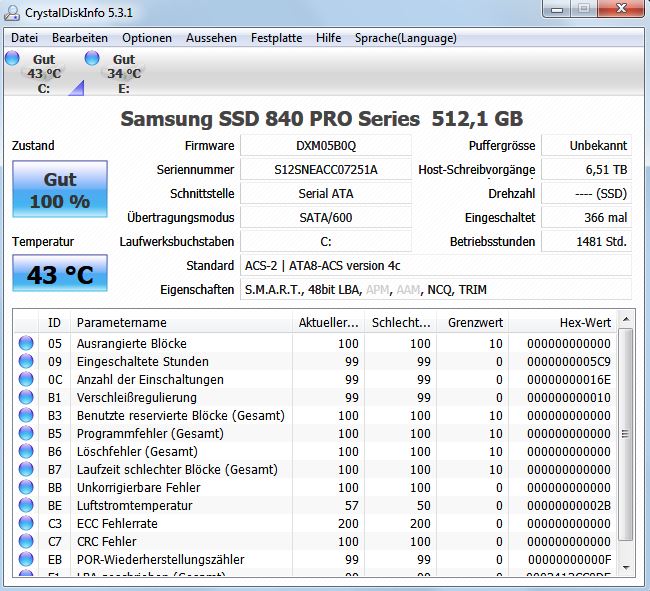
Task: Click status orb for Laufzeit schlechter Blöcke
Action: tap(26, 469)
